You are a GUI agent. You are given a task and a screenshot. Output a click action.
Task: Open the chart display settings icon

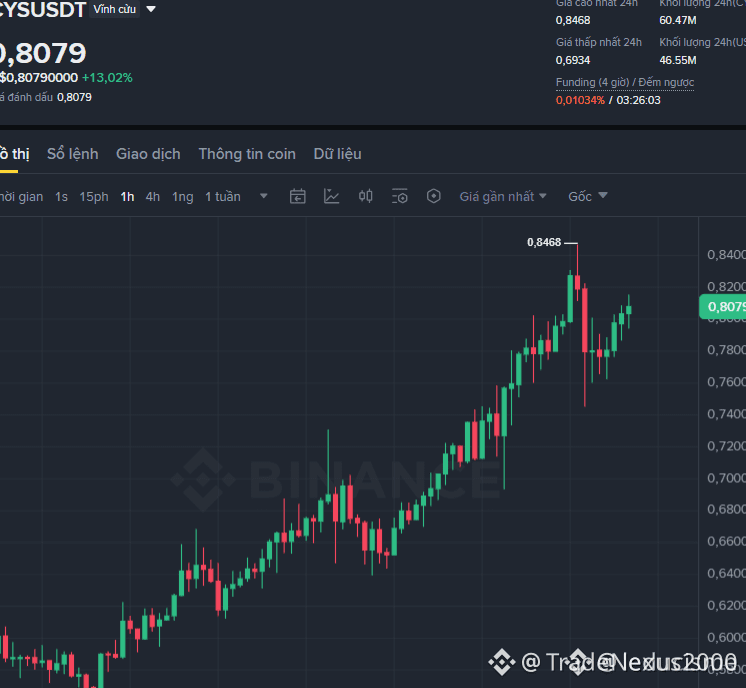click(x=400, y=196)
